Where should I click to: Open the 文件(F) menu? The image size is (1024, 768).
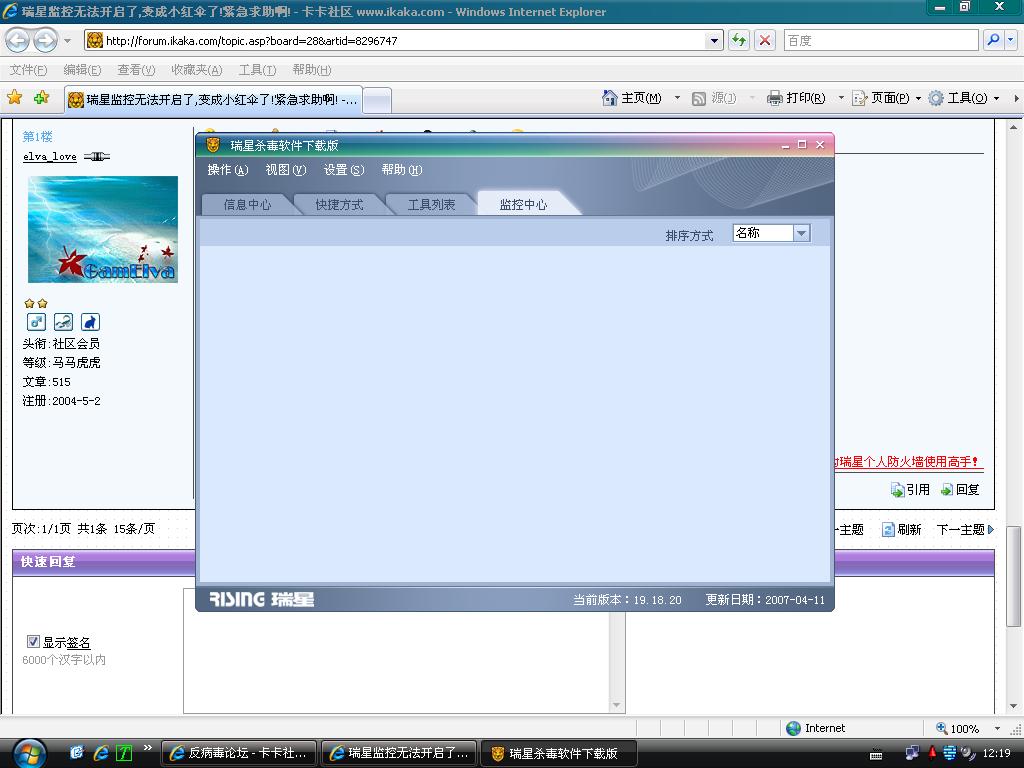coord(28,70)
